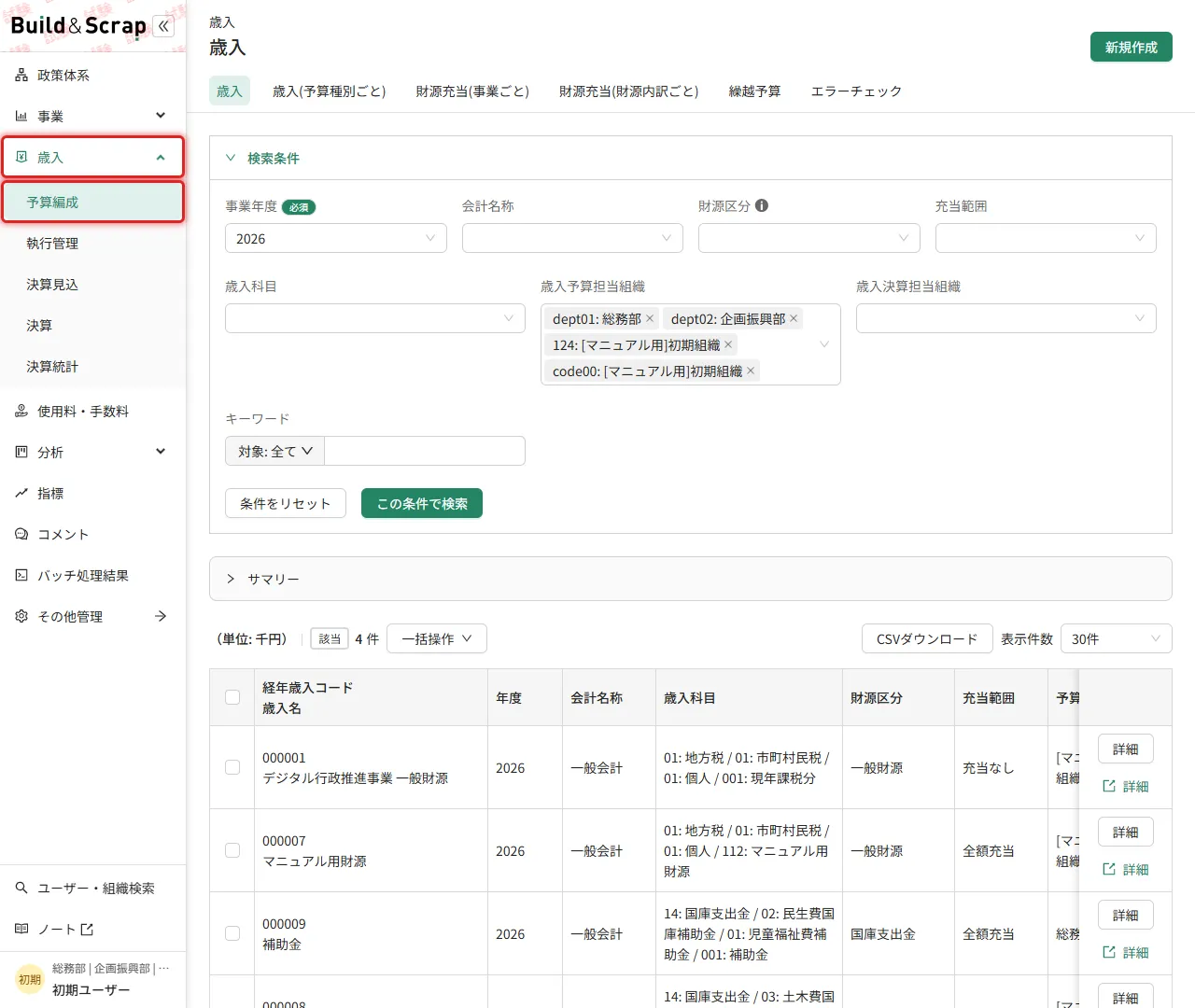Check the box for row 000009 補助金
Screen dimensions: 1195x1008
(x=232, y=934)
